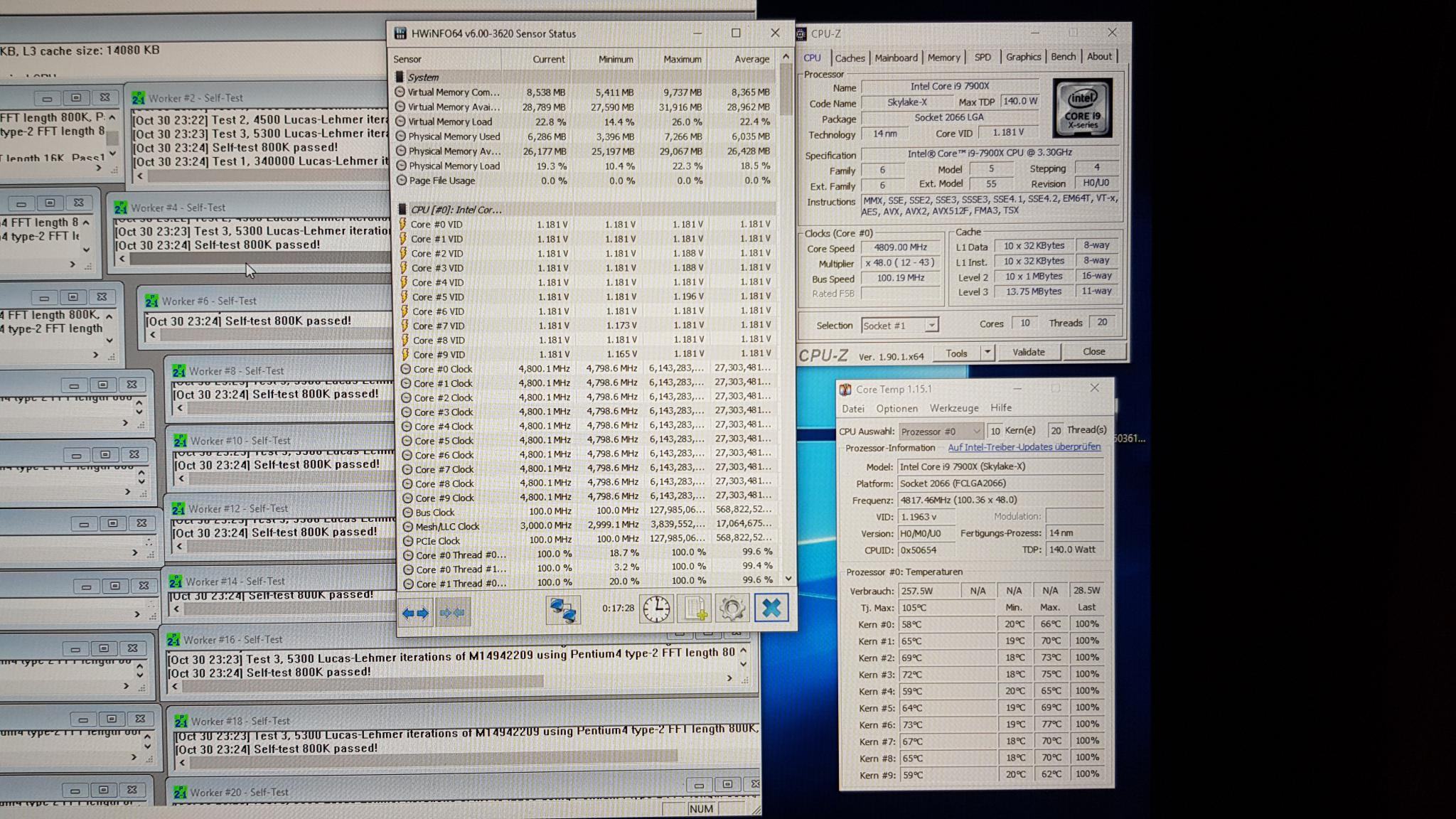
Task: Click Worker #16 log right scroll arrow
Action: click(x=729, y=678)
